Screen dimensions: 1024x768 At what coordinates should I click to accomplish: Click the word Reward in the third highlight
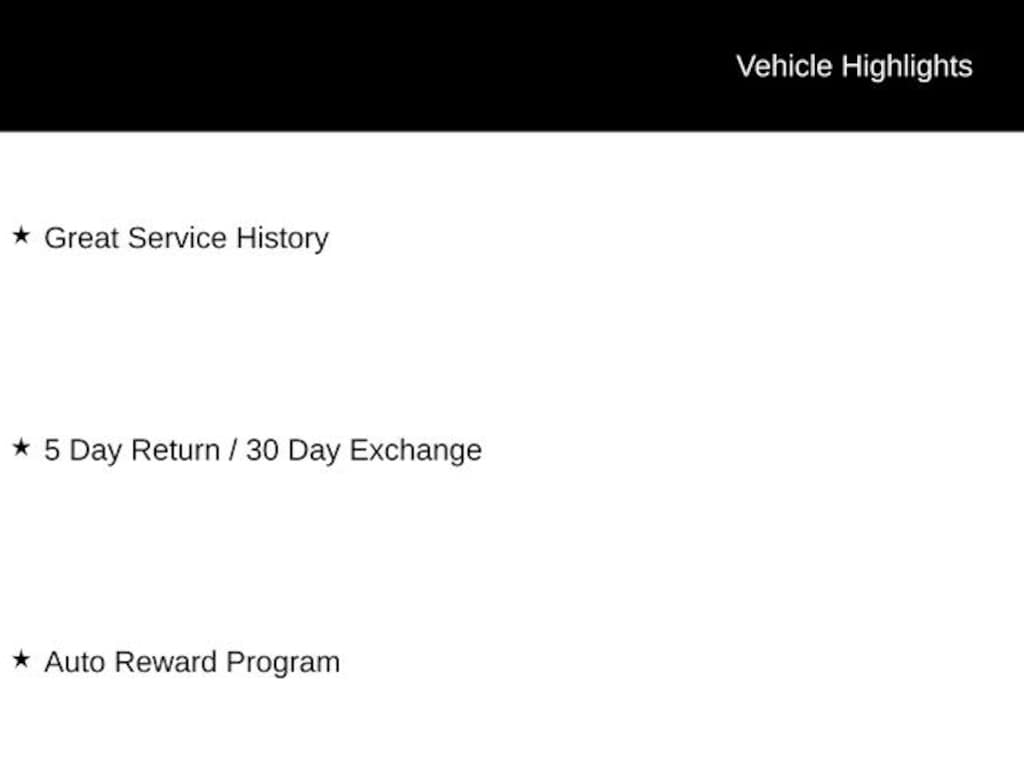165,662
